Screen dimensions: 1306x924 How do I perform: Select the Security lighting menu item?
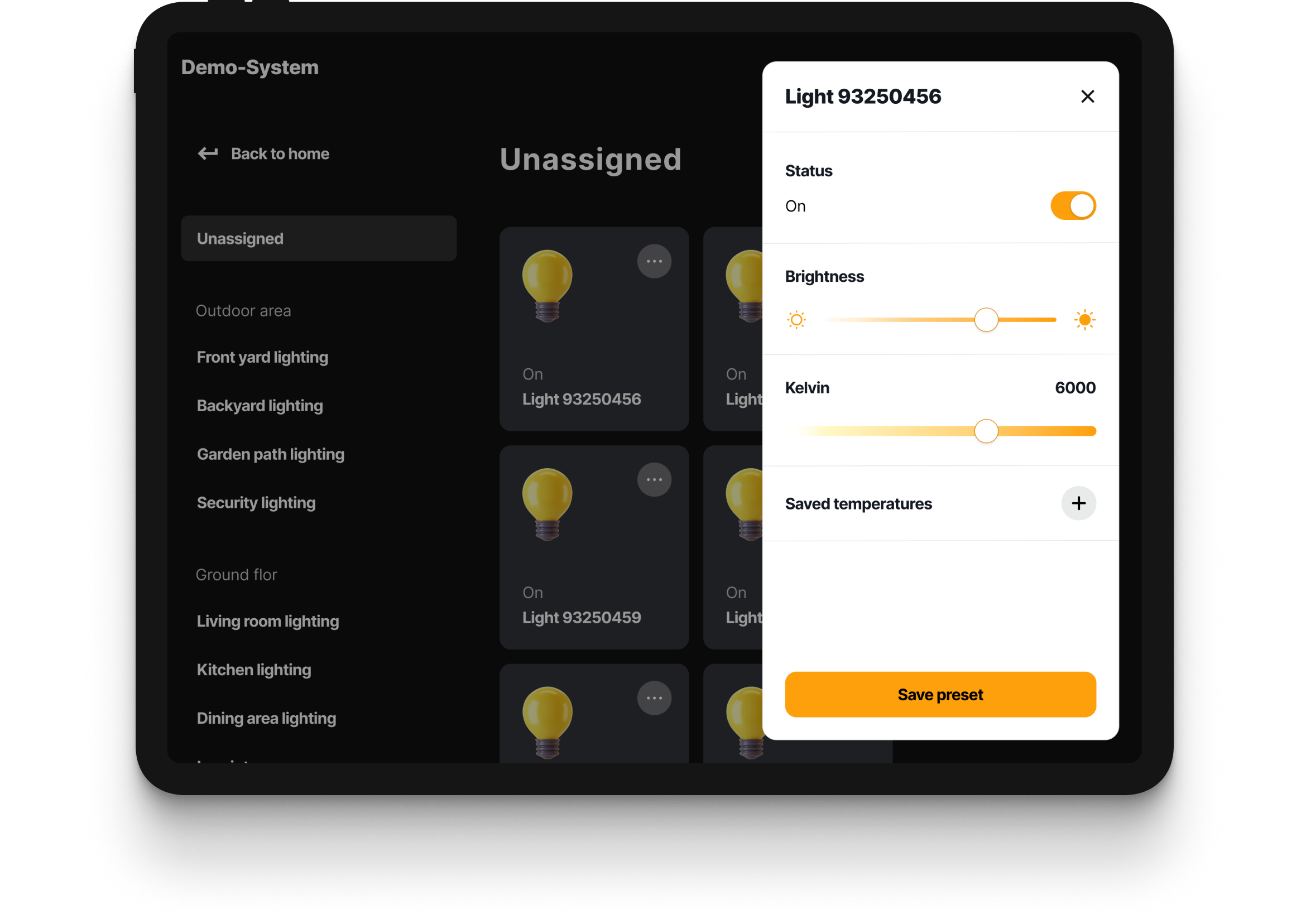(x=258, y=501)
